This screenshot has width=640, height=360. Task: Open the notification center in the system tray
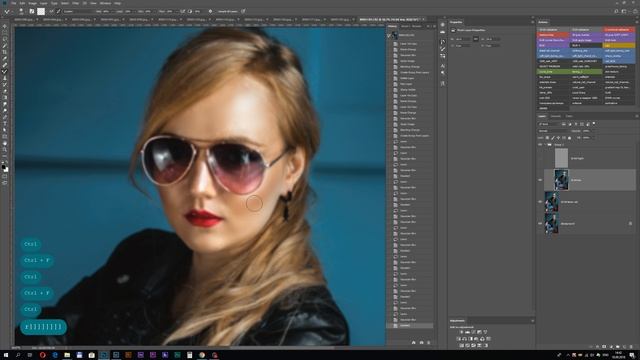pyautogui.click(x=632, y=355)
